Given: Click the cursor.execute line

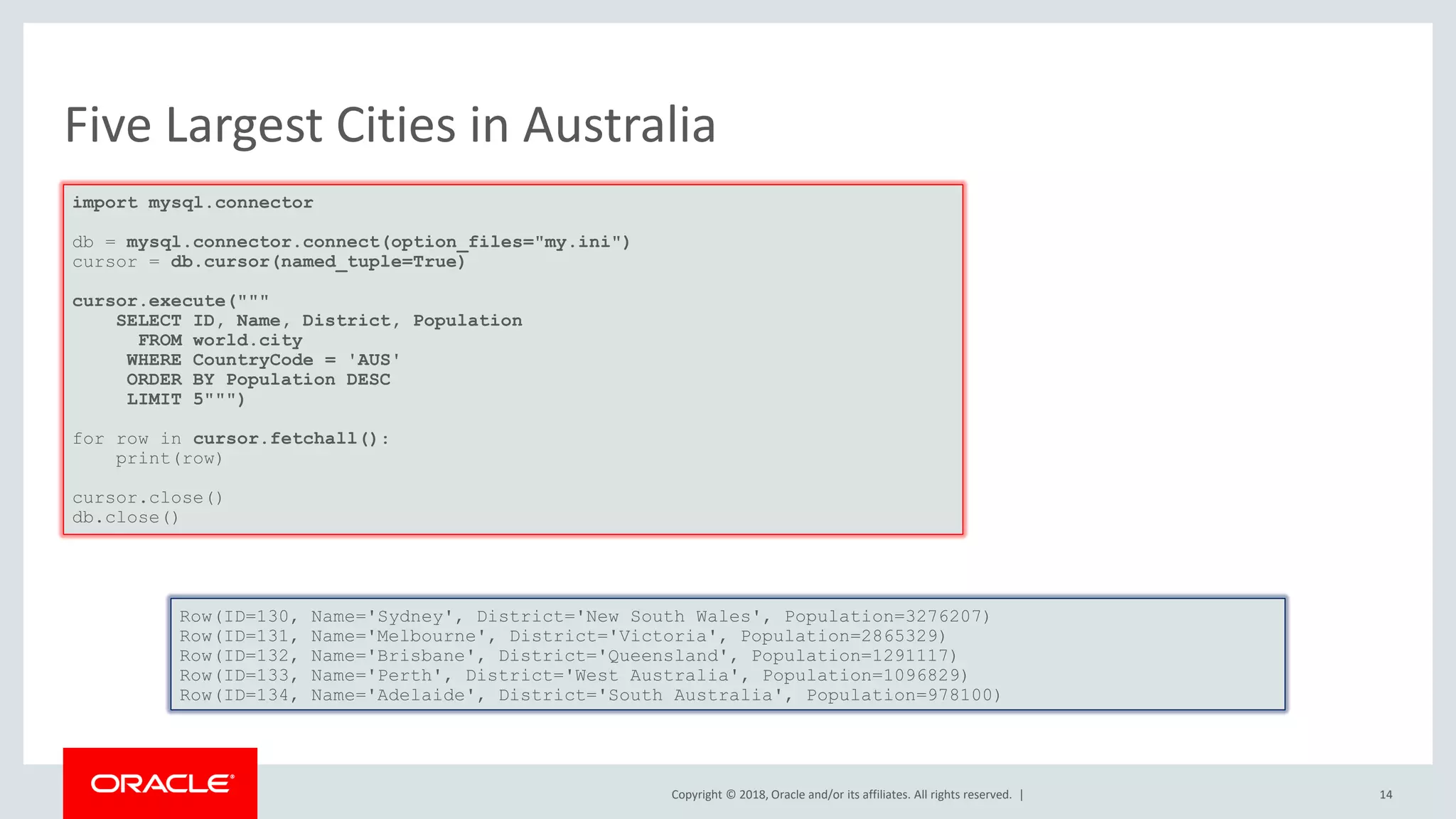Looking at the screenshot, I should 171,301.
